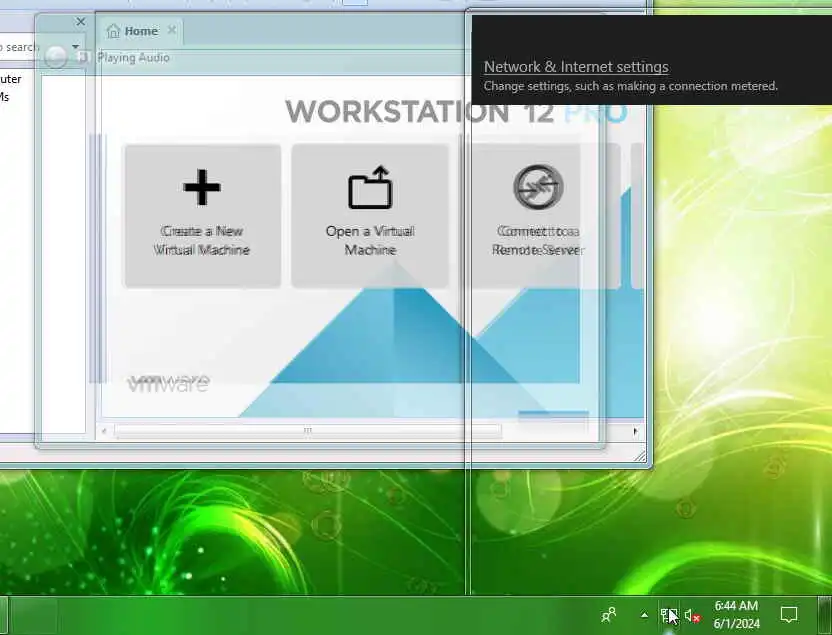Click the horizontal scrollbar thumb in VMware
The width and height of the screenshot is (832, 635).
click(308, 431)
